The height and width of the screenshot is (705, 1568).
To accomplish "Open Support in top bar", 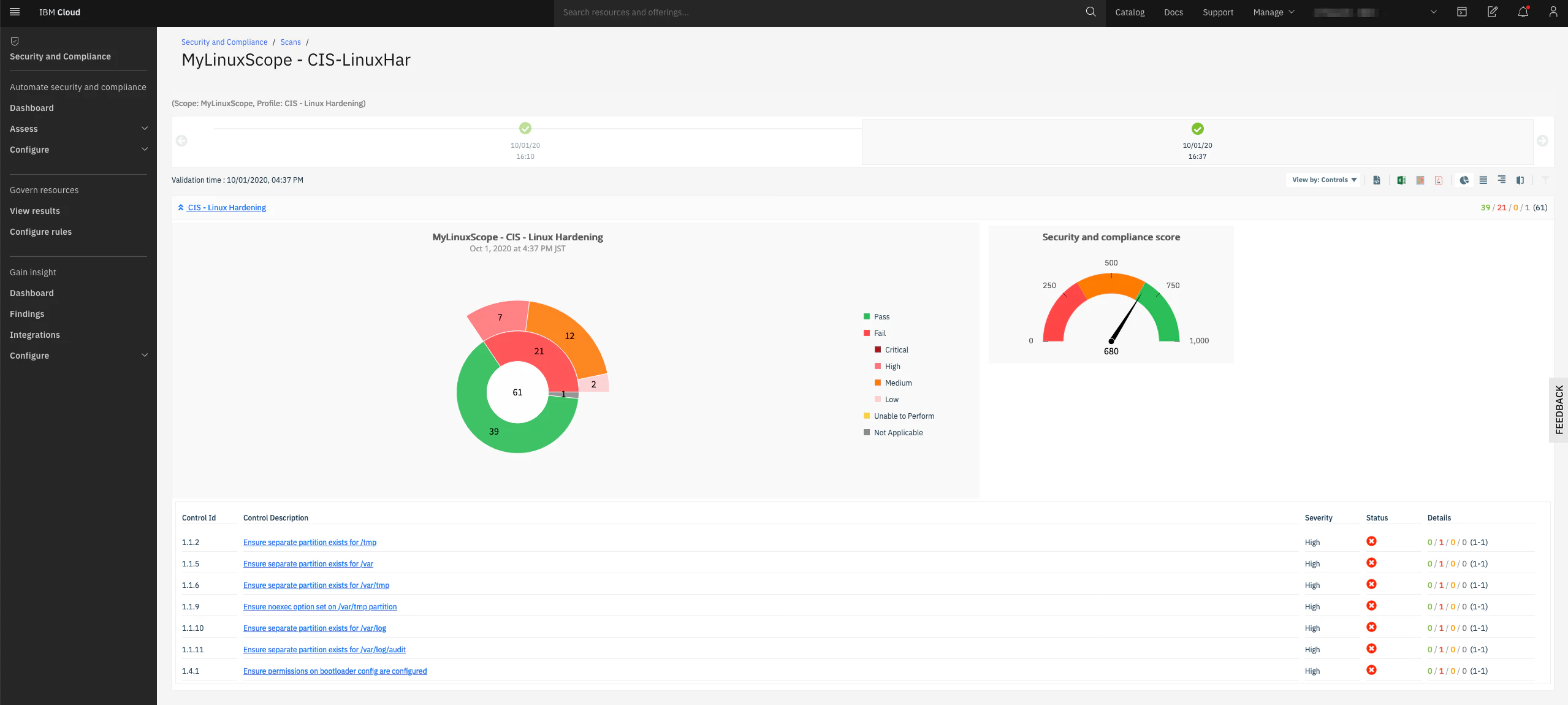I will [1218, 12].
